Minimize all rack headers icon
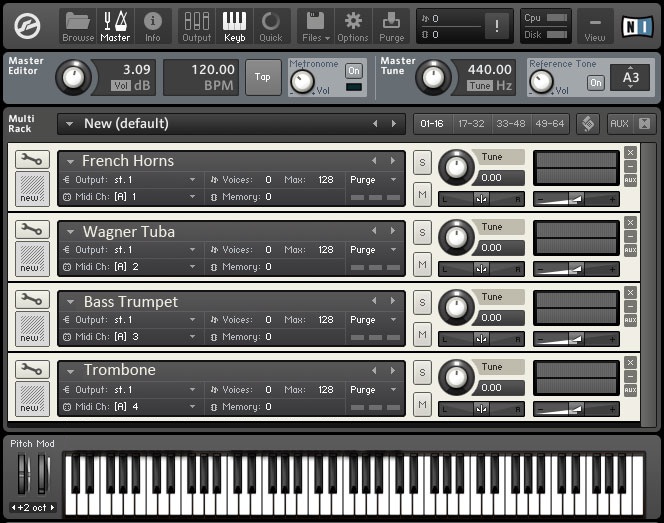Image resolution: width=664 pixels, height=523 pixels. point(644,124)
